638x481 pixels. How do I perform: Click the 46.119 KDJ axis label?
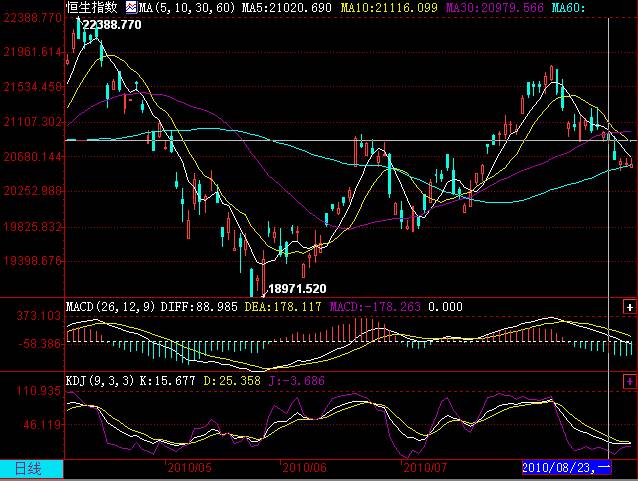[42, 425]
